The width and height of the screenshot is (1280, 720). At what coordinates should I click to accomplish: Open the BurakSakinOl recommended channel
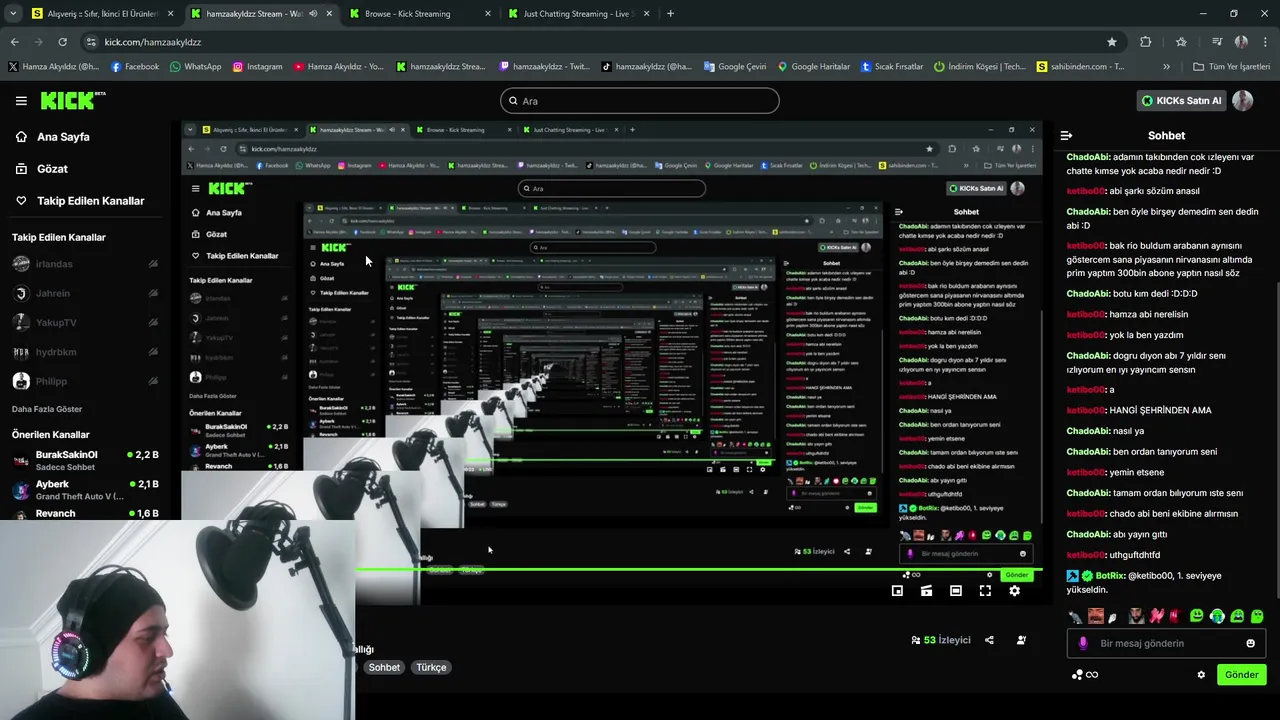[85, 461]
